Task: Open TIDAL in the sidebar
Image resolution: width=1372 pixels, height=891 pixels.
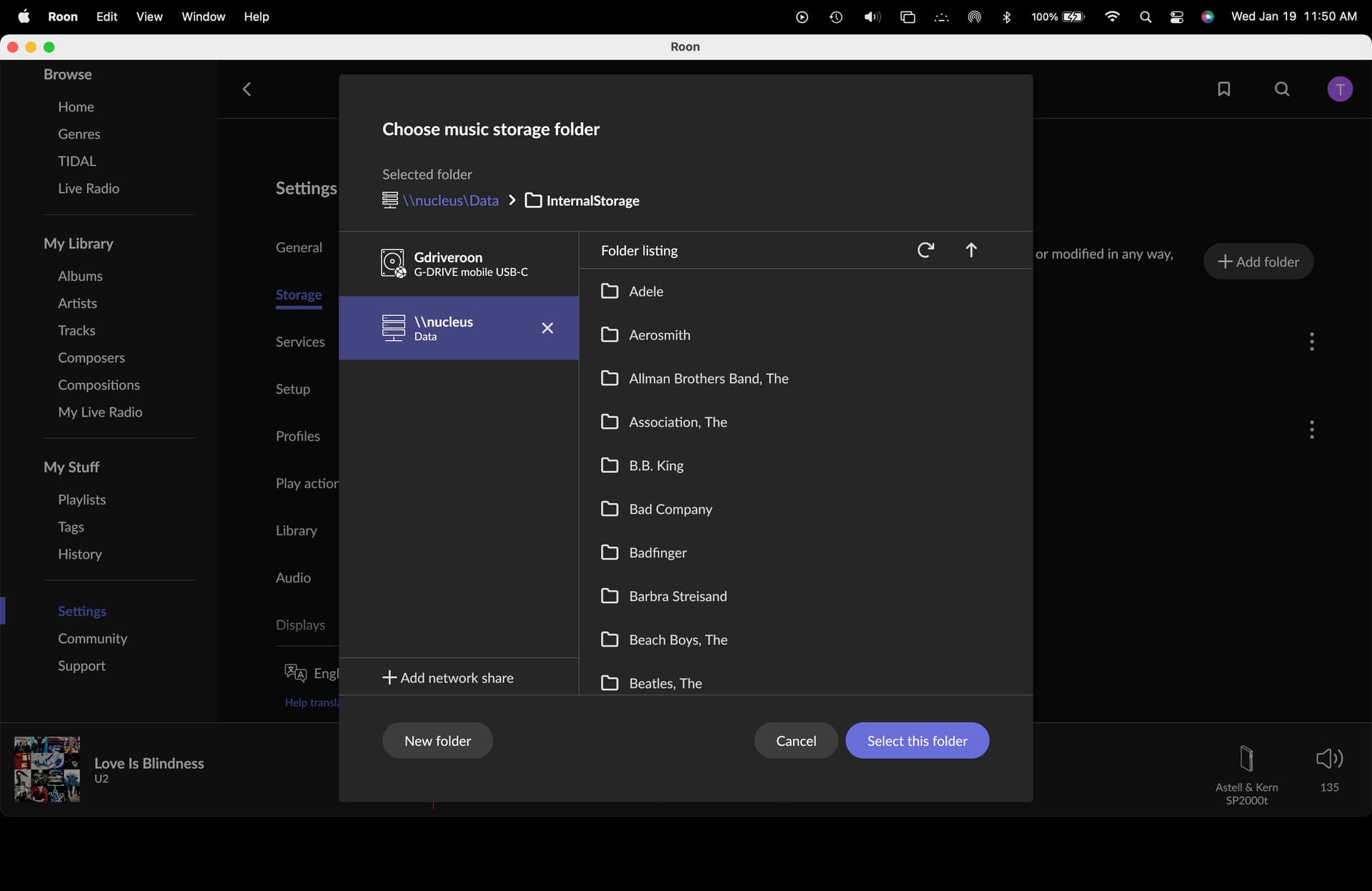Action: [x=76, y=161]
